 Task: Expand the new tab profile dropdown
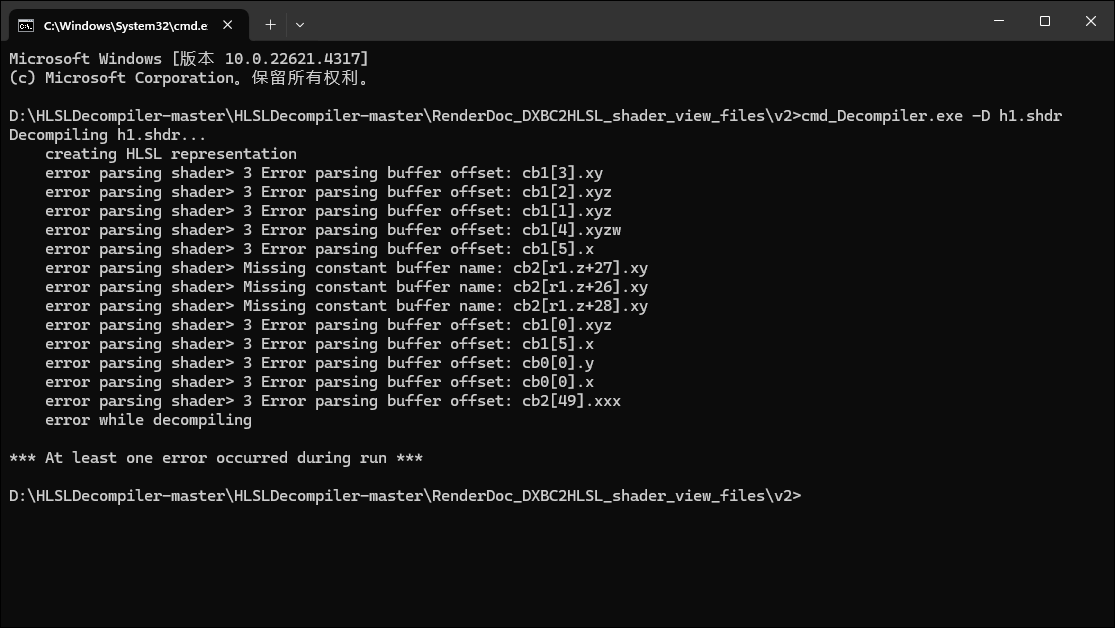pyautogui.click(x=300, y=24)
